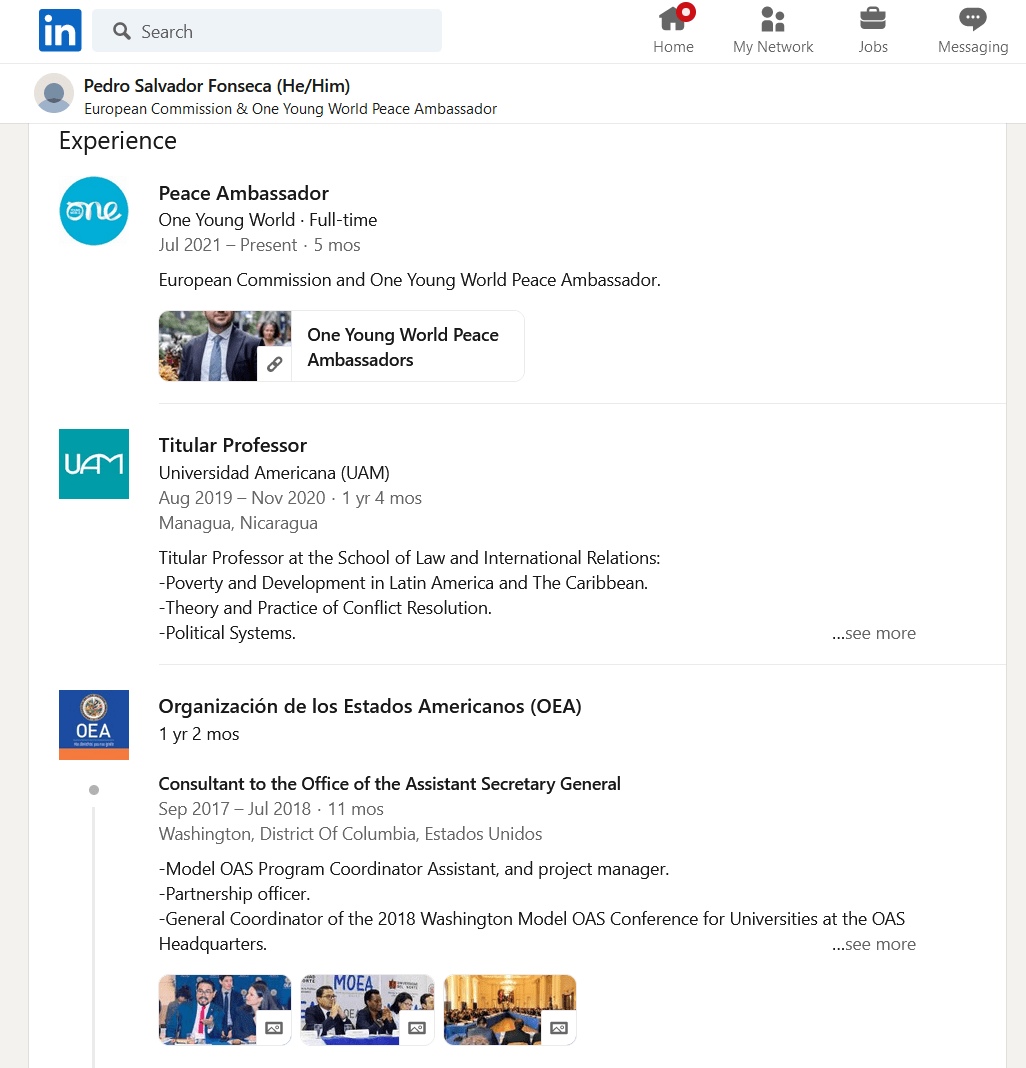
Task: Click Managua, Nicaragua location text
Action: tap(238, 523)
